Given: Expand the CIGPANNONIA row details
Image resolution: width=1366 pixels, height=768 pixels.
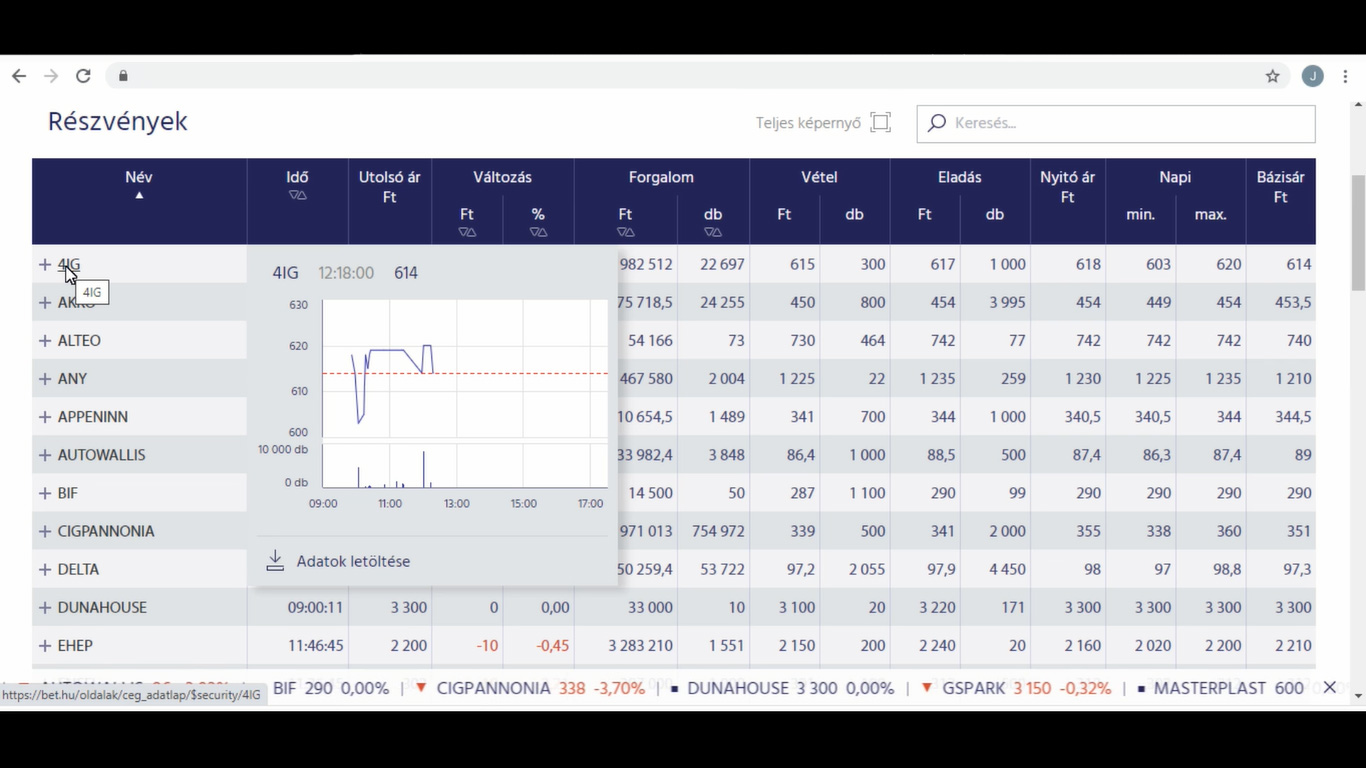Looking at the screenshot, I should (44, 531).
